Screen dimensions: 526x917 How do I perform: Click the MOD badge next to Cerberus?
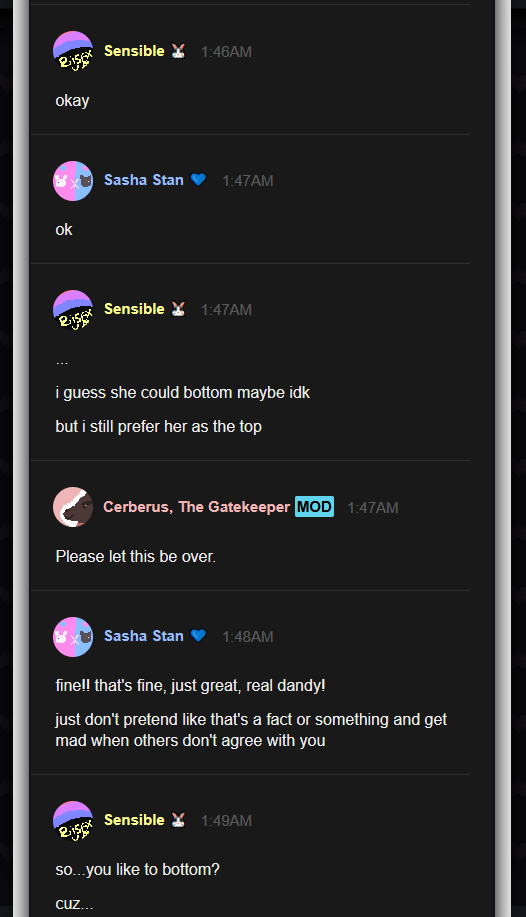pos(314,506)
